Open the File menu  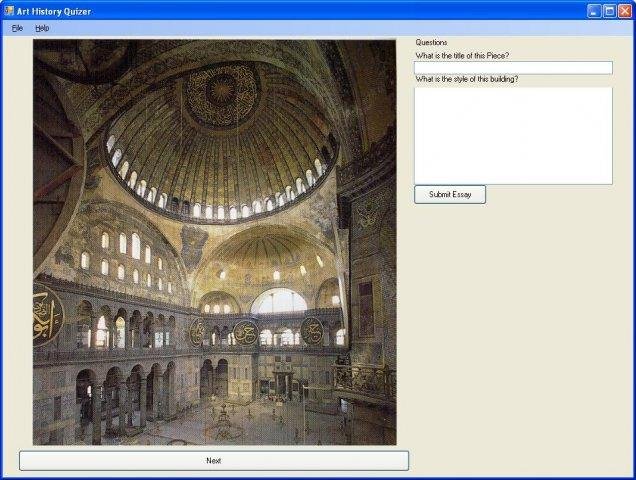(17, 28)
